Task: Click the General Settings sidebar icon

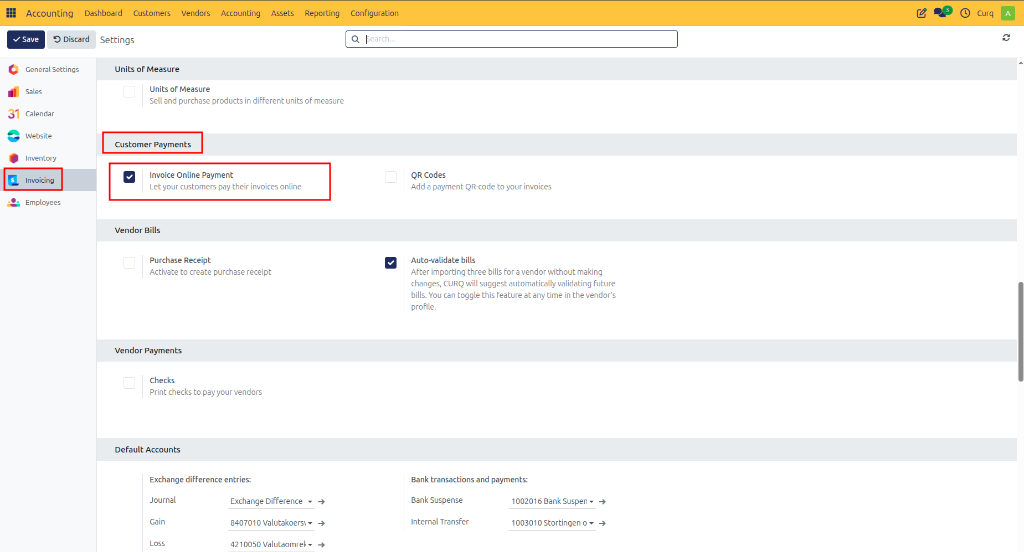Action: (x=14, y=69)
